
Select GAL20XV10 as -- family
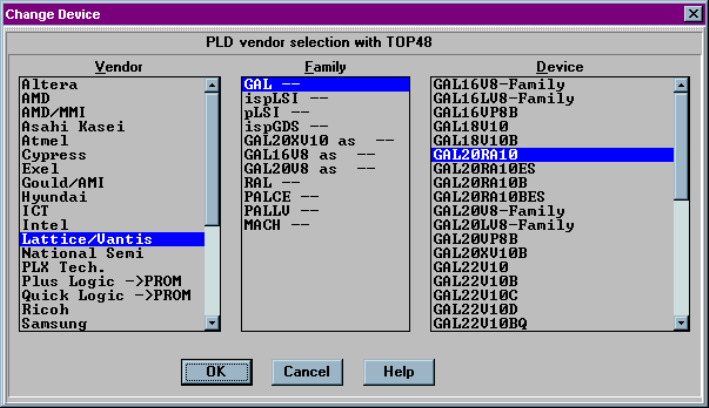(326, 141)
